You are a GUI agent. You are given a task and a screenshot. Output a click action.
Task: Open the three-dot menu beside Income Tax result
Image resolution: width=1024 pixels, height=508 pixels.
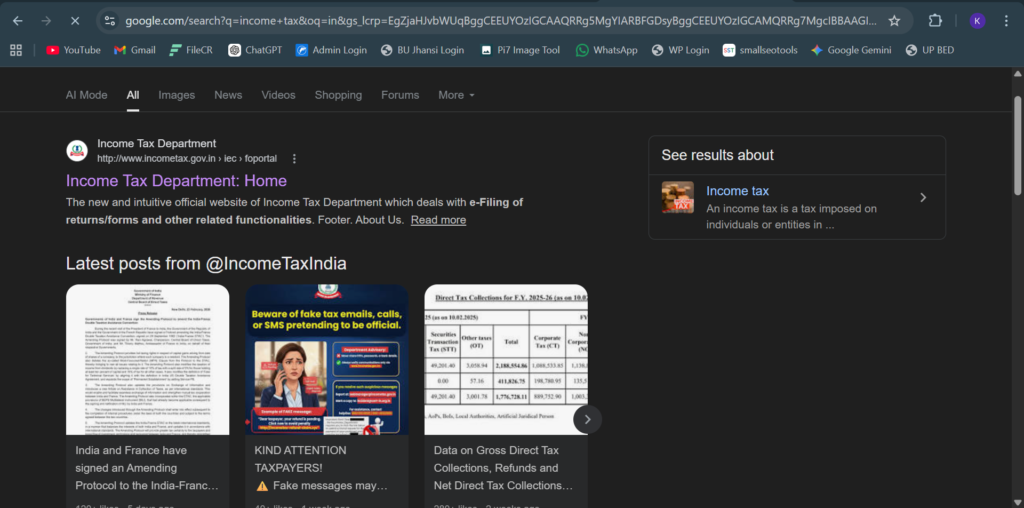coord(294,158)
